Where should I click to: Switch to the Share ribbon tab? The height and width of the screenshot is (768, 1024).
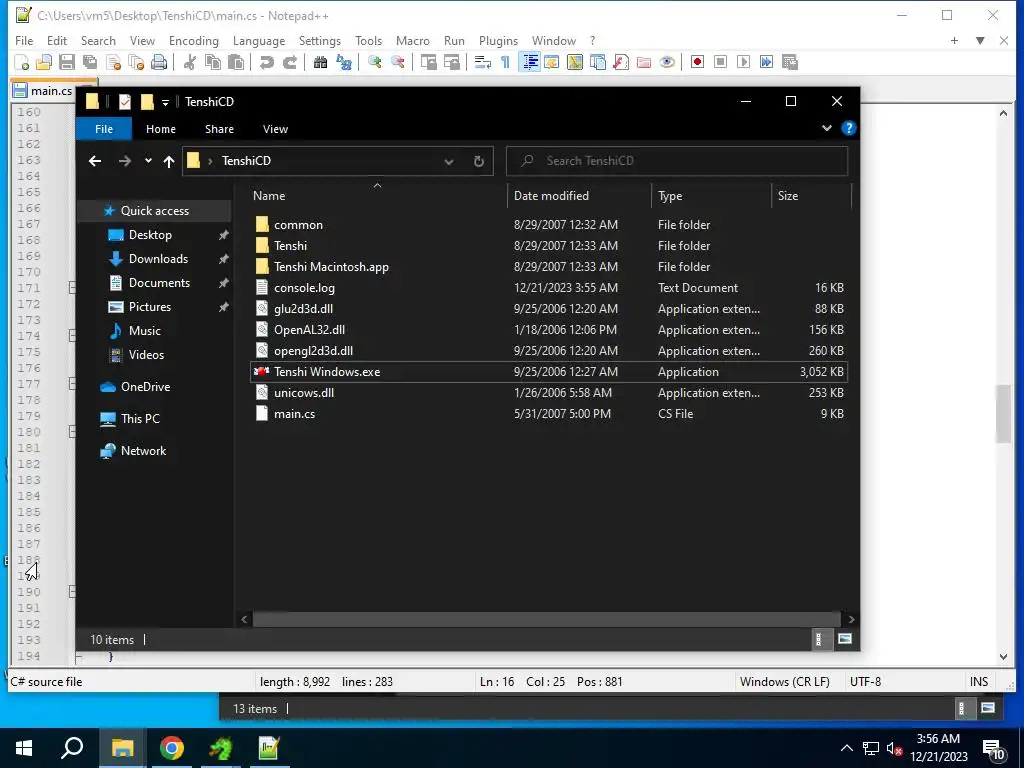point(219,129)
